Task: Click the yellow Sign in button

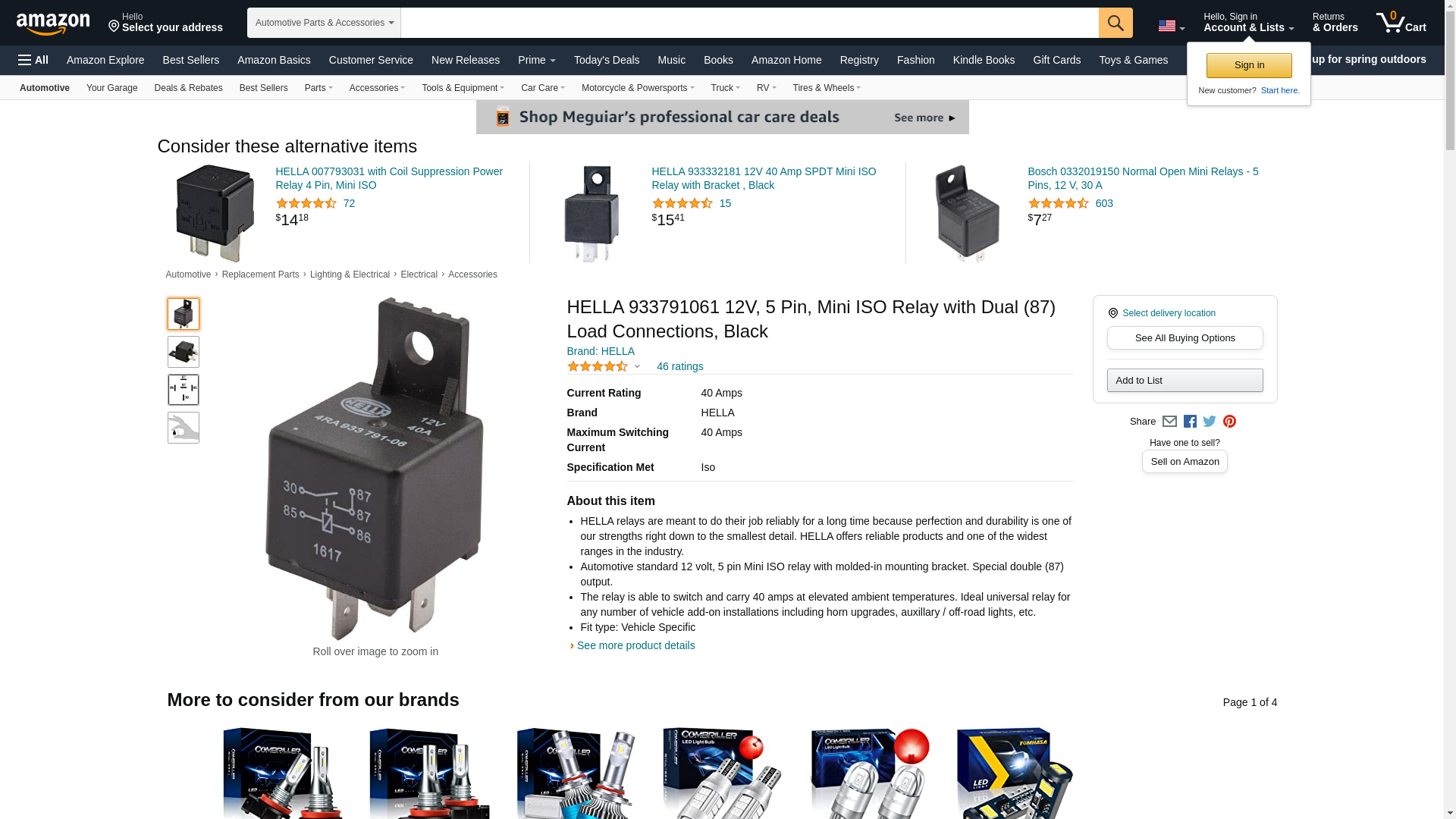Action: (1249, 65)
